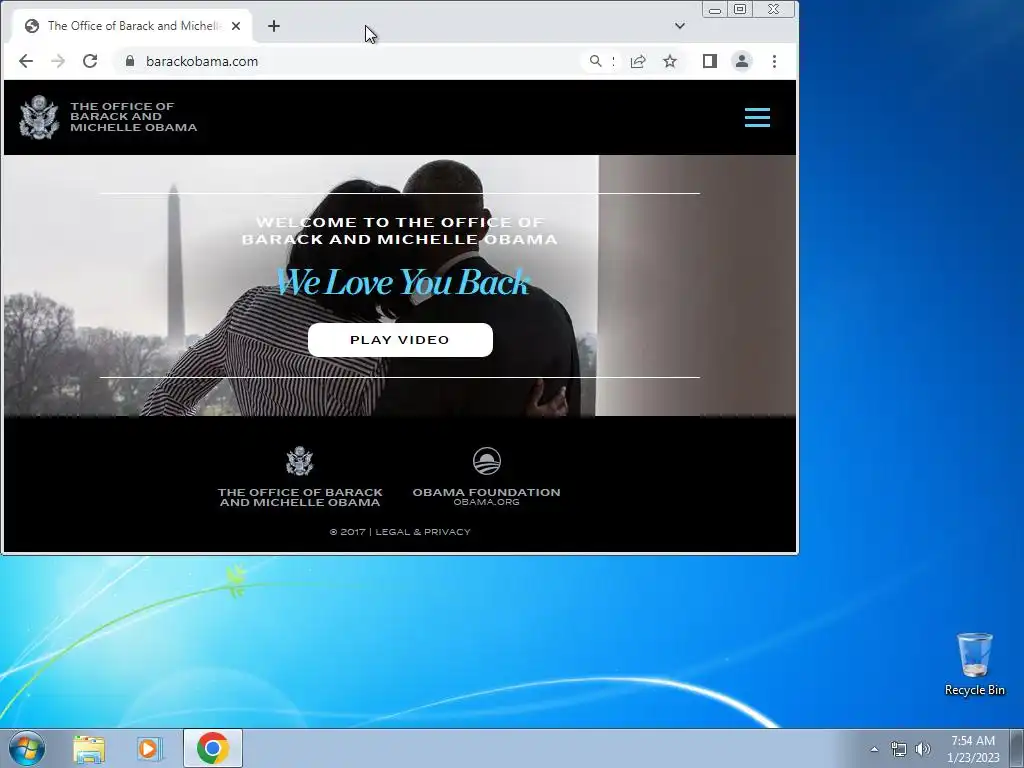Go back using the browser back arrow
Screen dimensions: 1024x768
pyautogui.click(x=26, y=61)
